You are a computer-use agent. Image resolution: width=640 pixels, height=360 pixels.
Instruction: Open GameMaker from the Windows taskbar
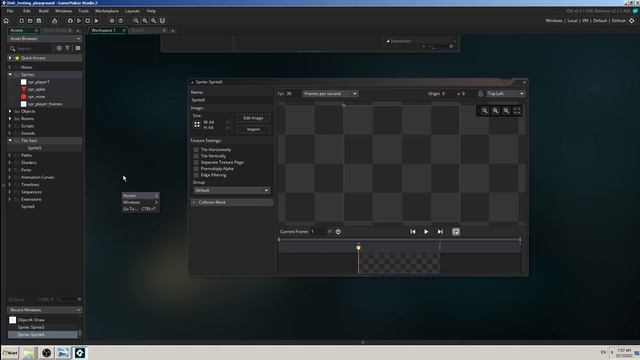80,353
